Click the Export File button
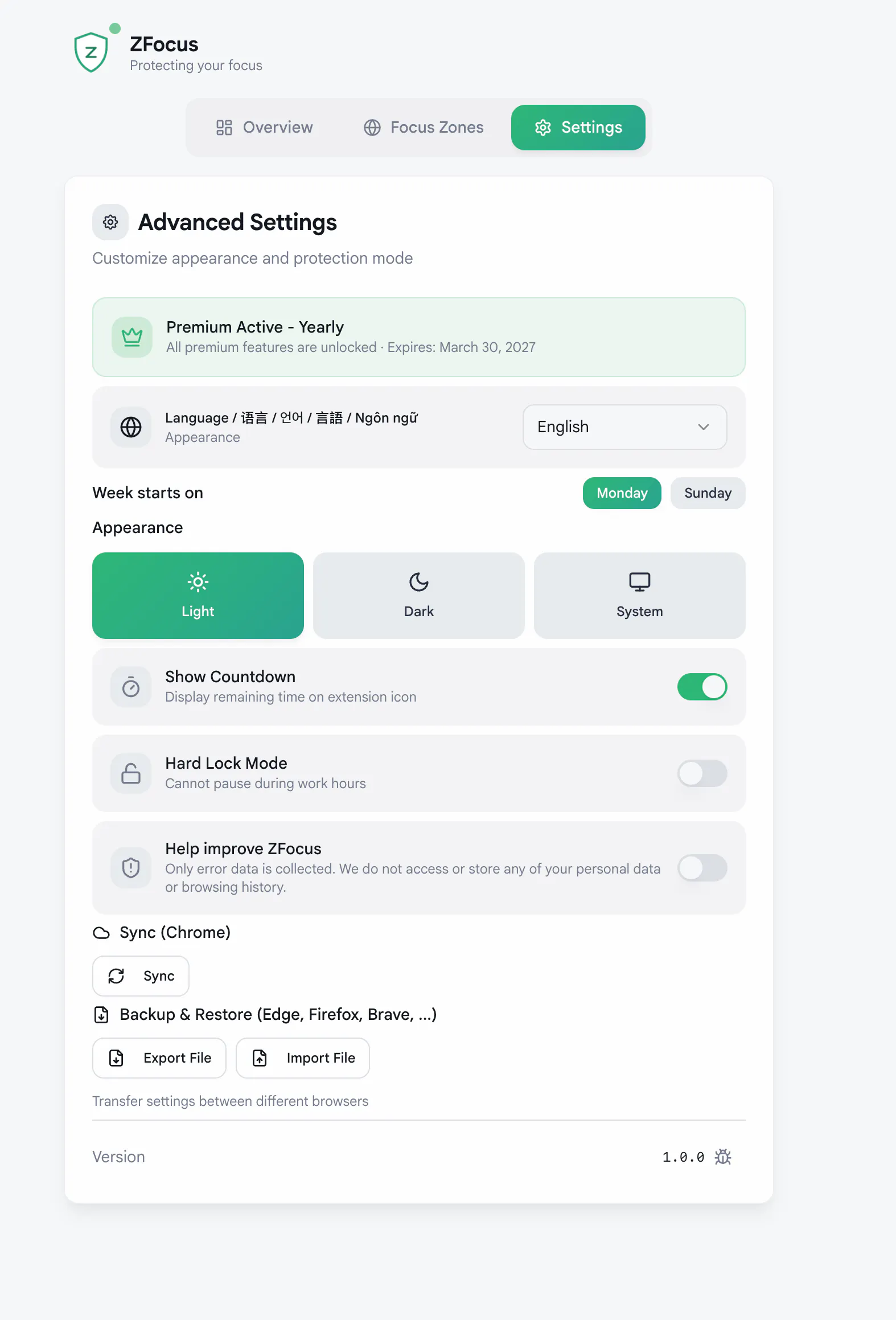 coord(159,1058)
